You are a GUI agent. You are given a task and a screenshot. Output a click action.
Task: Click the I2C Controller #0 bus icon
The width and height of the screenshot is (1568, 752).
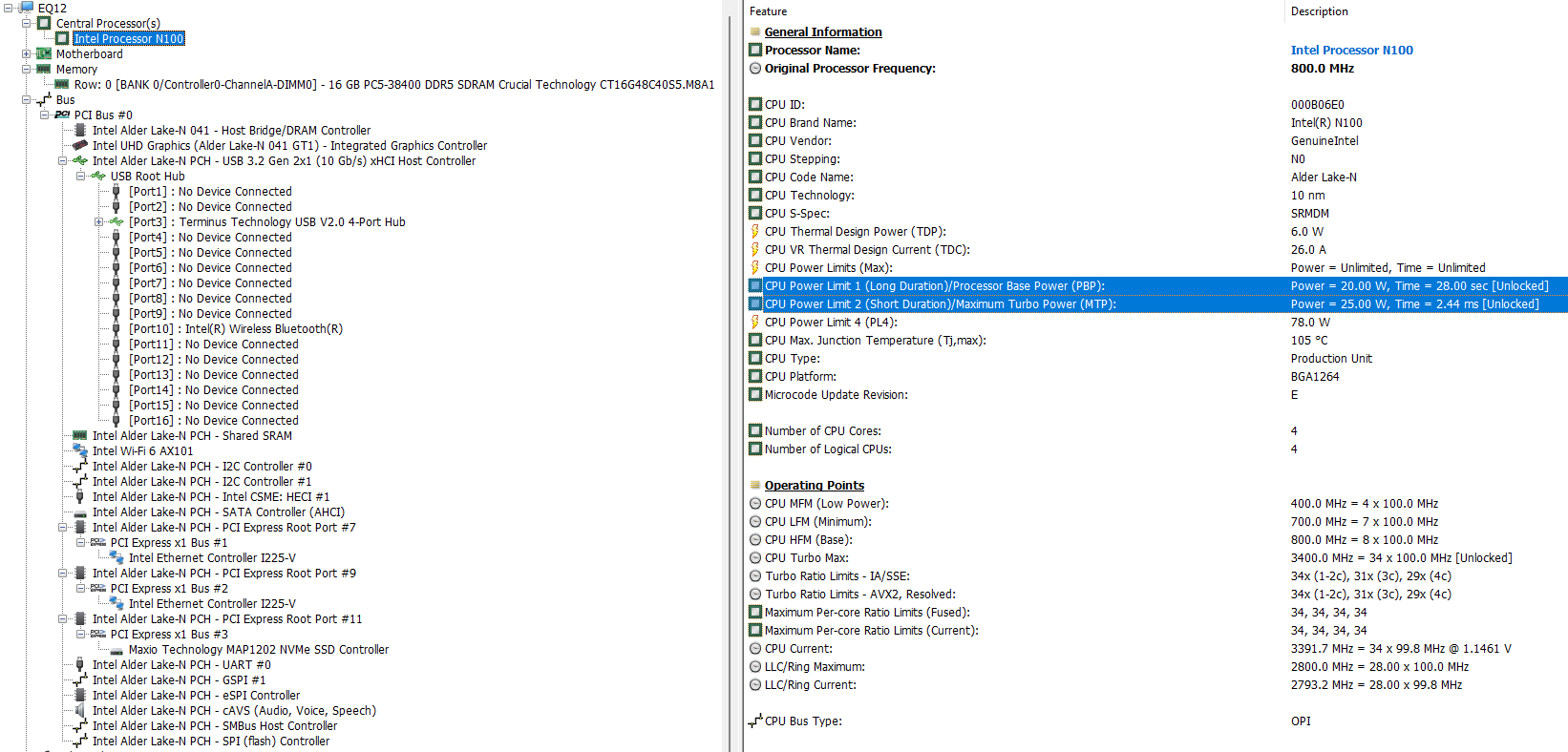click(x=80, y=466)
